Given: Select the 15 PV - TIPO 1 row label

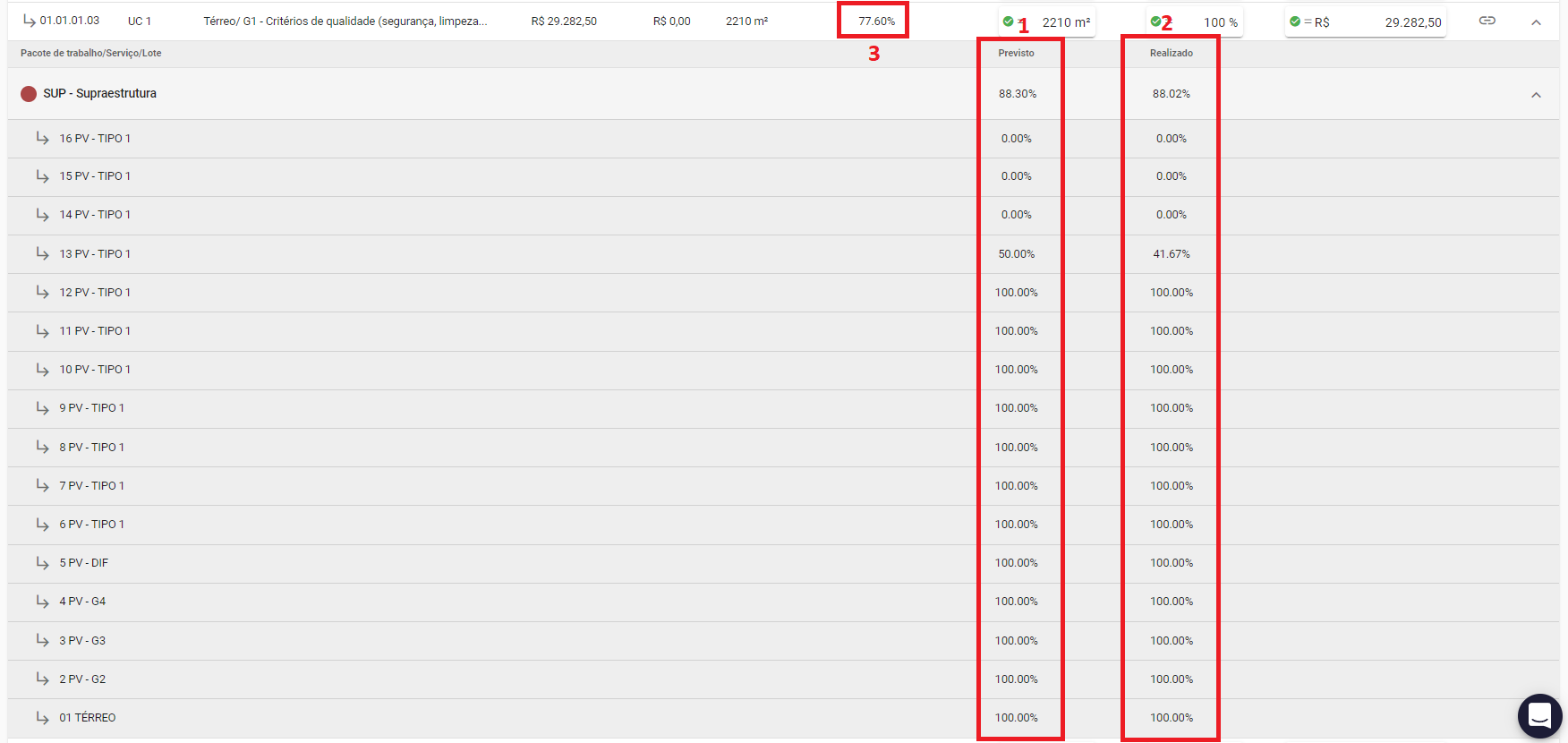Looking at the screenshot, I should (x=95, y=175).
